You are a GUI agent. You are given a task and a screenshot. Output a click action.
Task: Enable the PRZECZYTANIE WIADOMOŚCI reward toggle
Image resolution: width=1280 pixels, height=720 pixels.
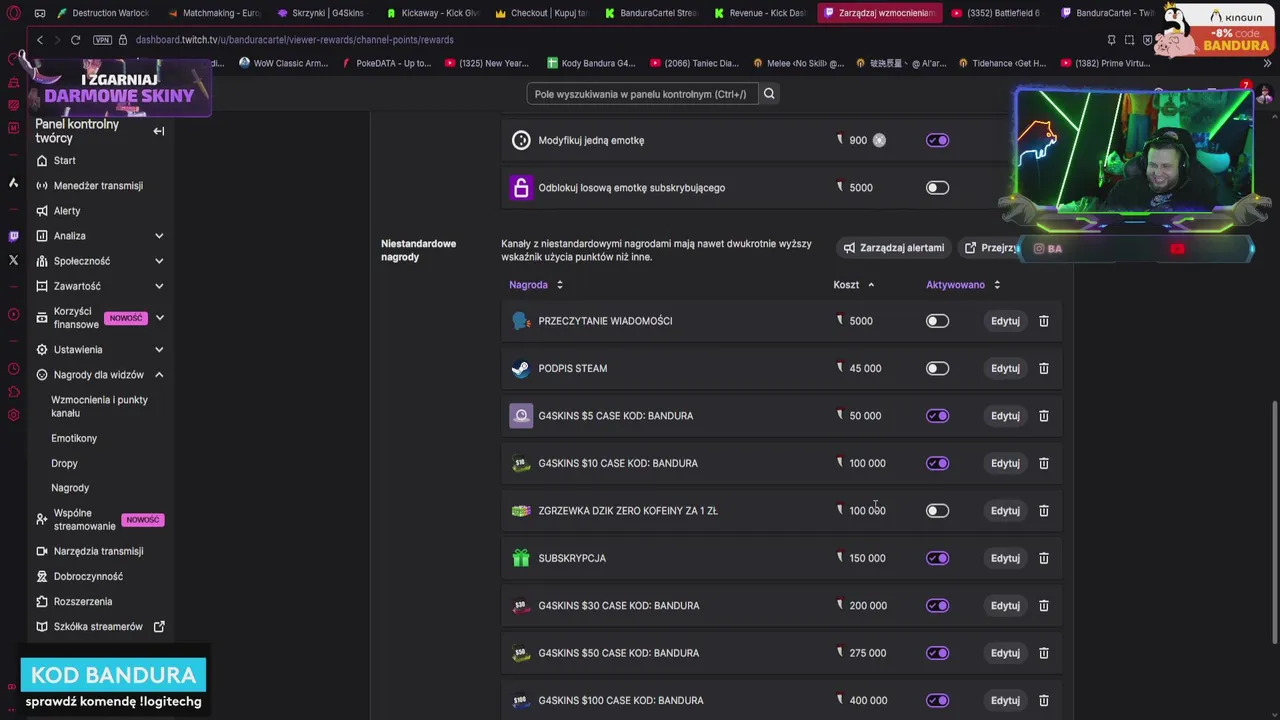pos(937,321)
